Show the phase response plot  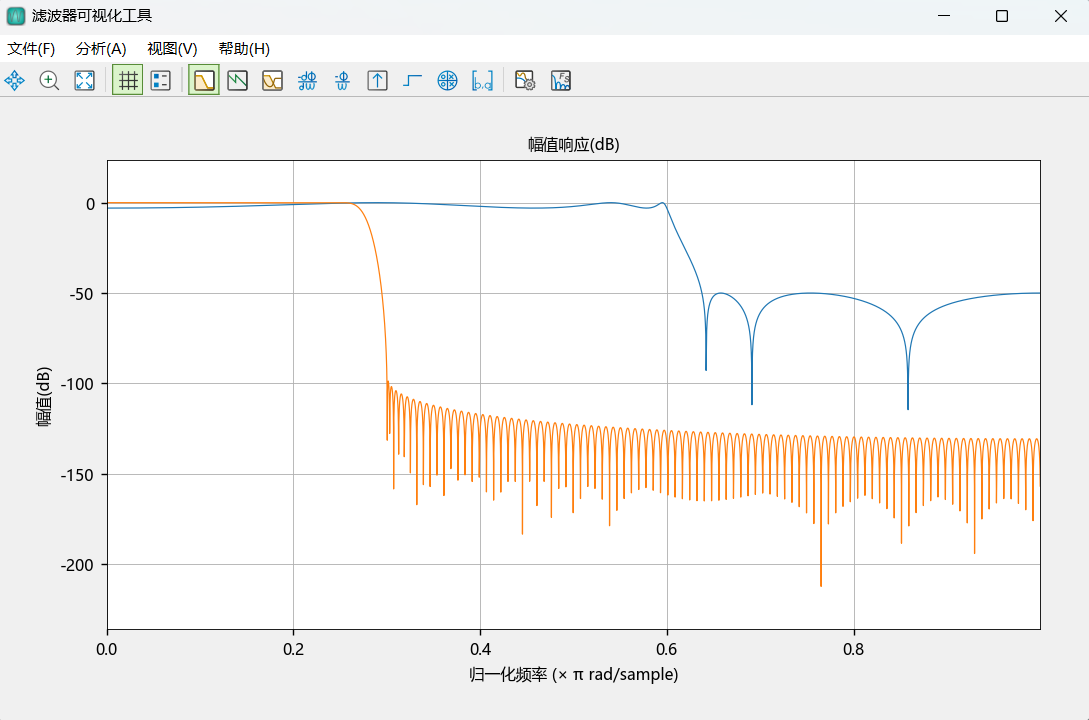pos(237,81)
